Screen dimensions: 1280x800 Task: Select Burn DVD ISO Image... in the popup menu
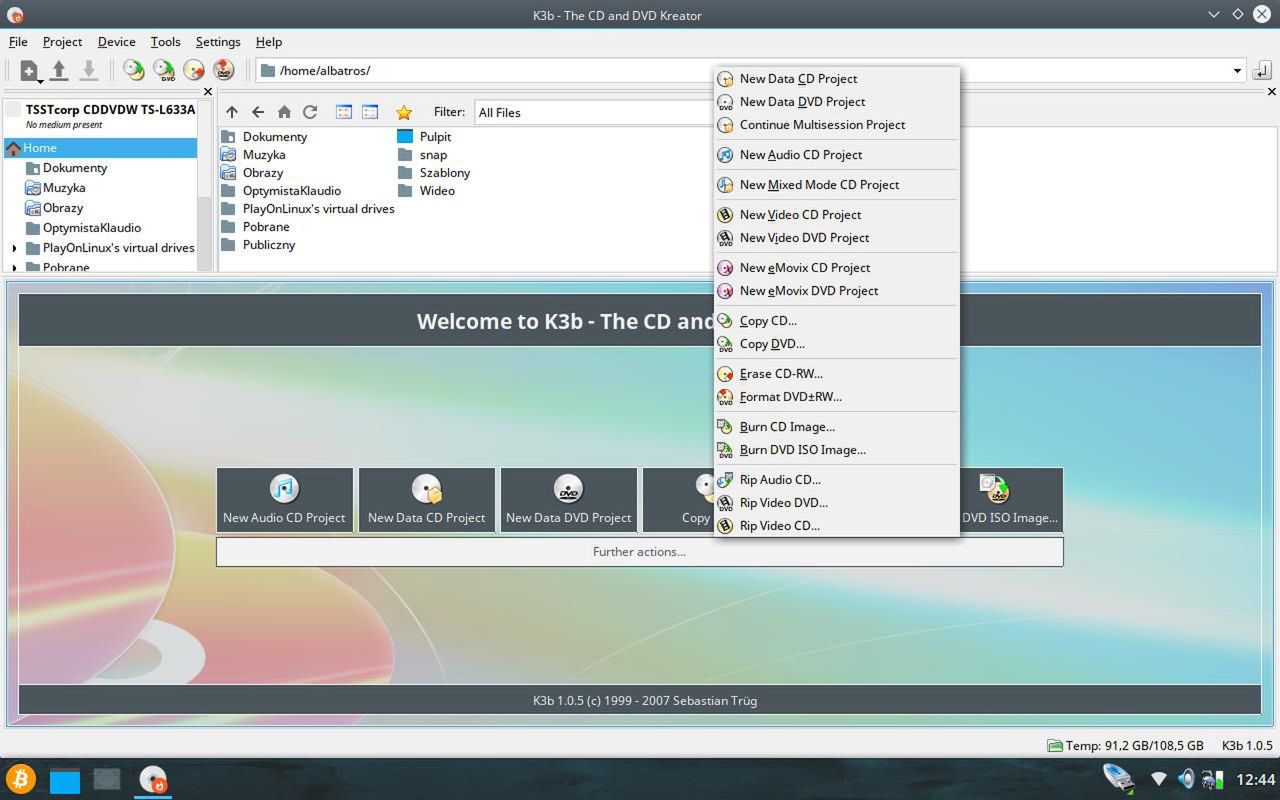click(x=837, y=450)
